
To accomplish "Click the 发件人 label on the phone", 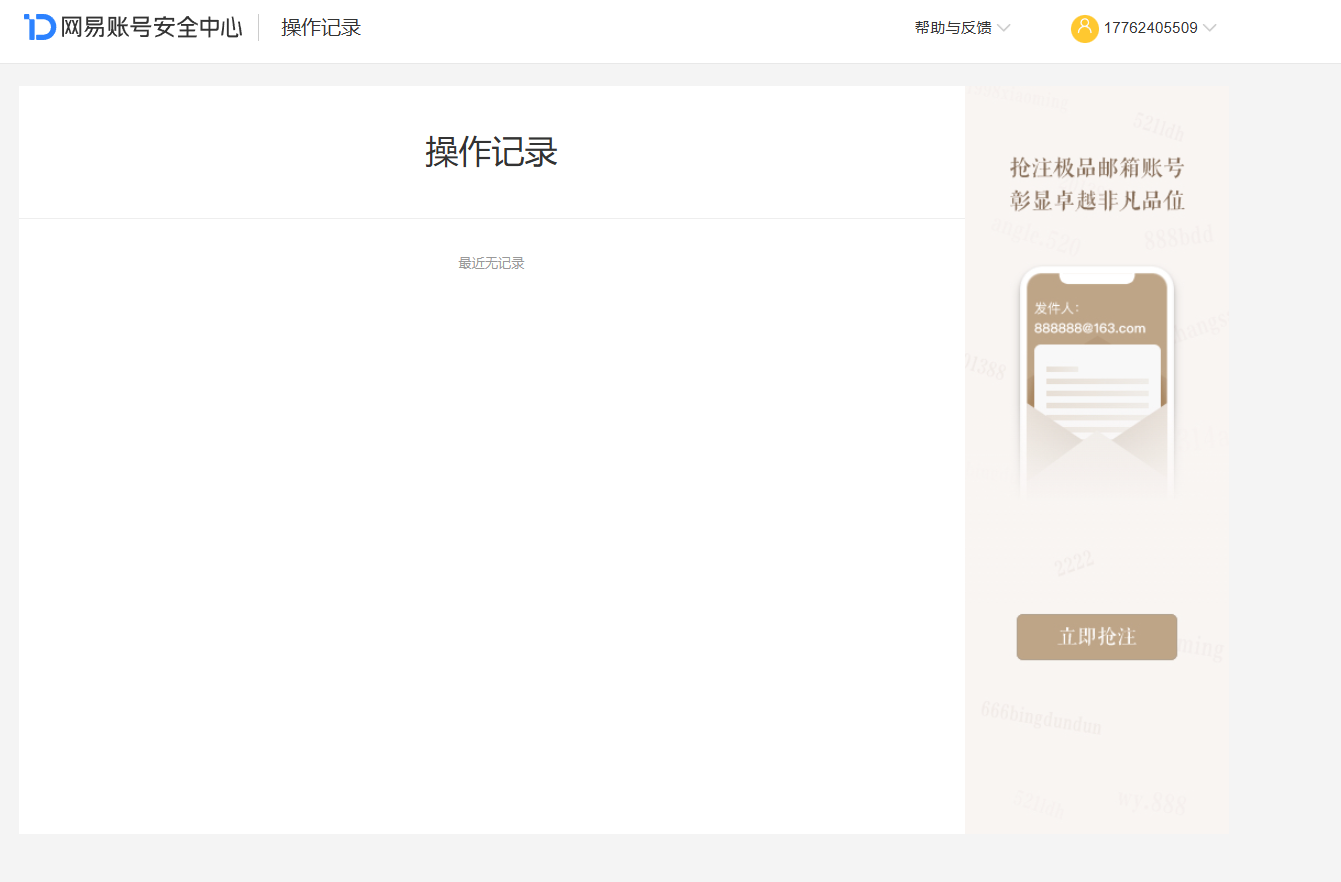I will (1056, 308).
